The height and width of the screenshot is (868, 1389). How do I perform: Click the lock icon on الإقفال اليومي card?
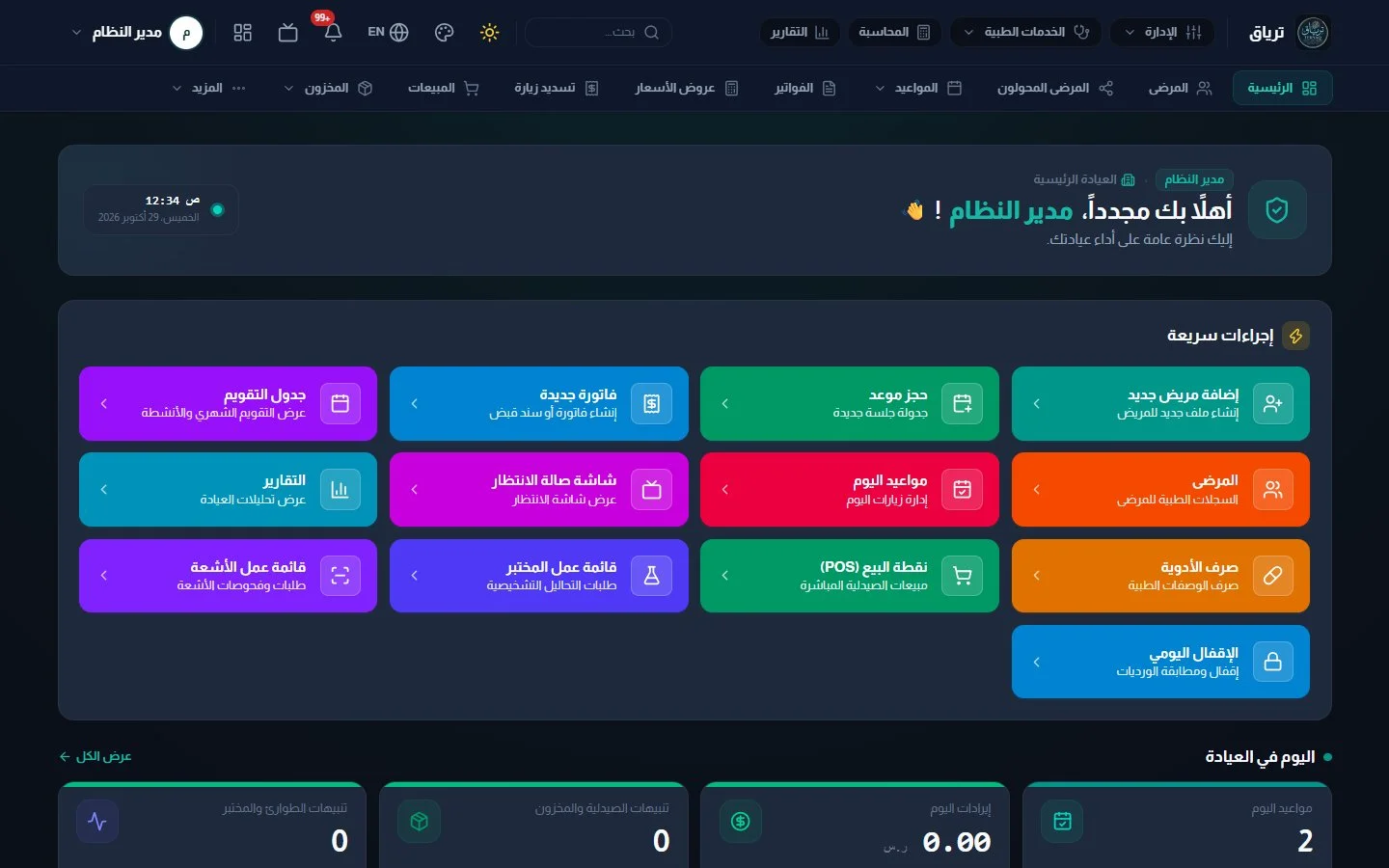tap(1273, 662)
